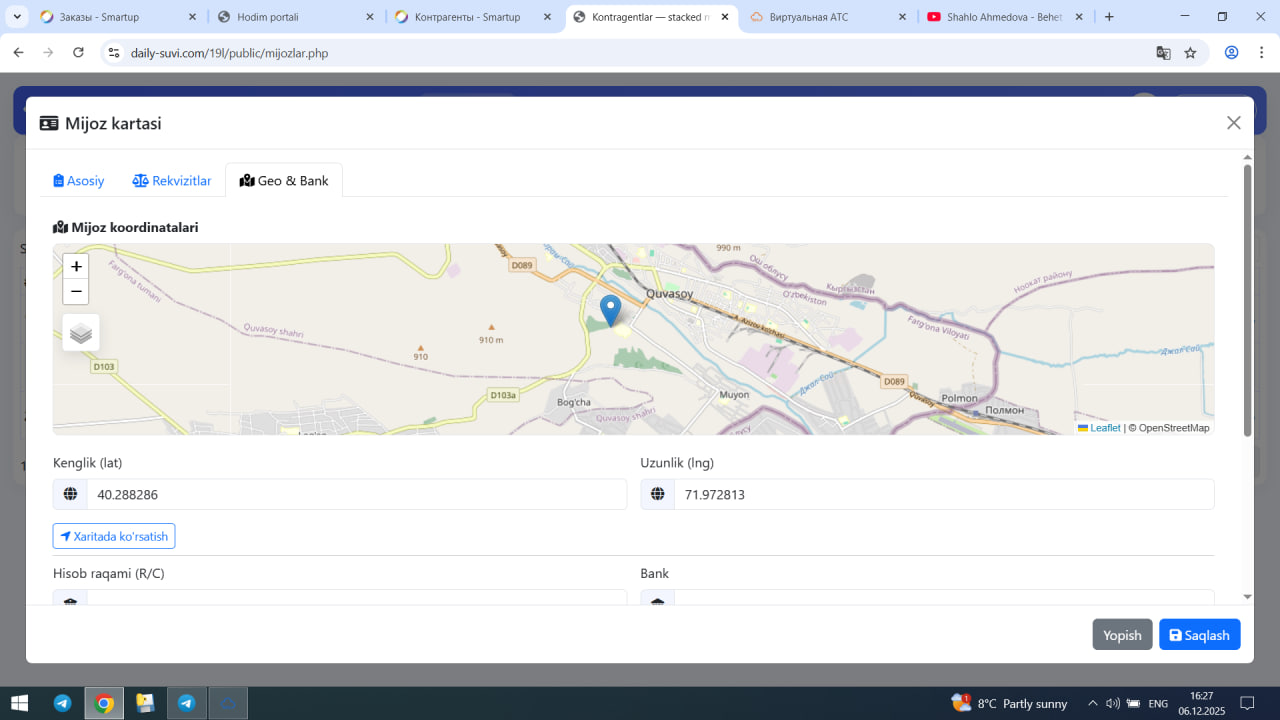View site information icon in address bar

(x=114, y=53)
